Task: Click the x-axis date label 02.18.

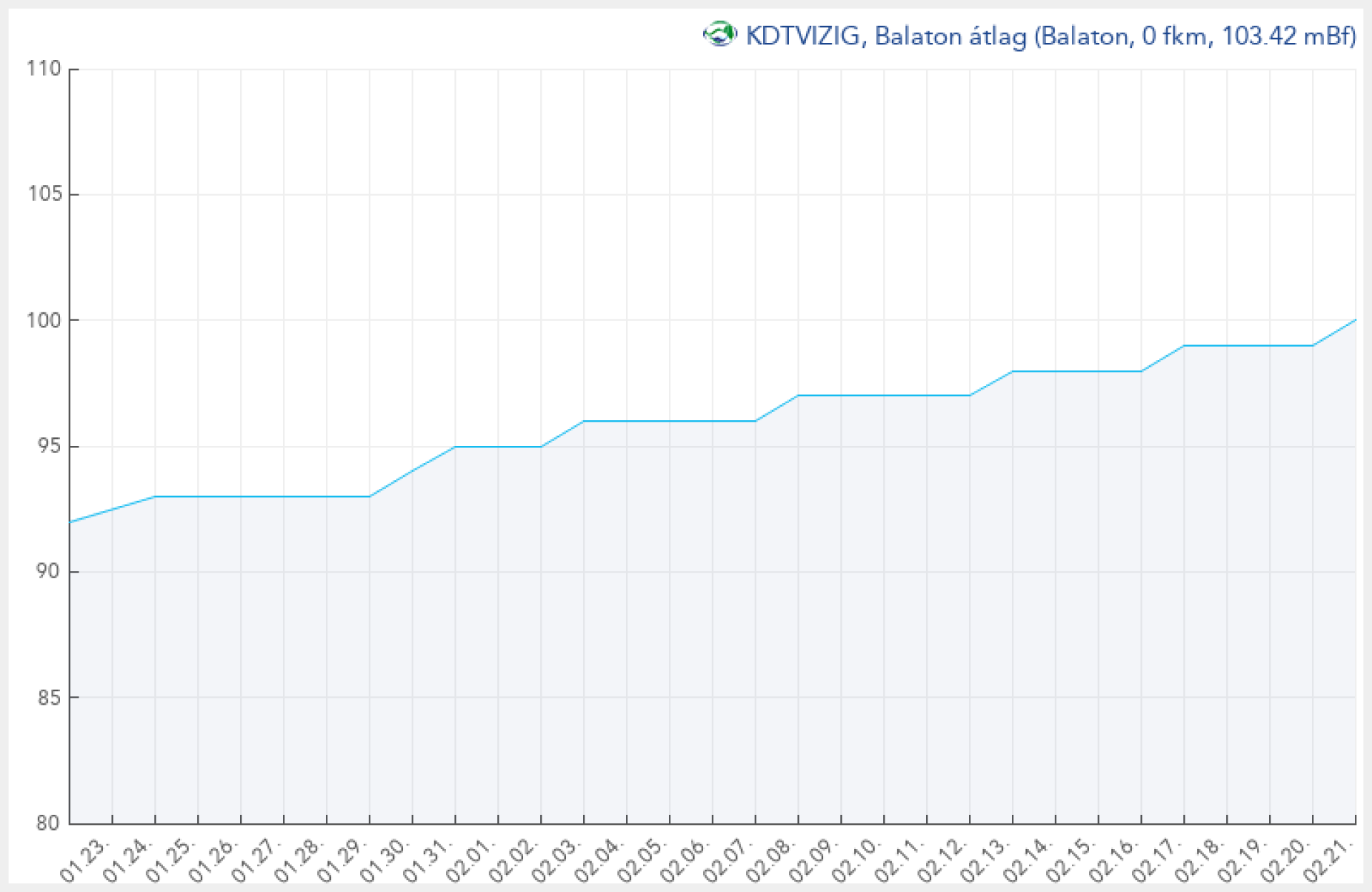Action: pos(1199,861)
